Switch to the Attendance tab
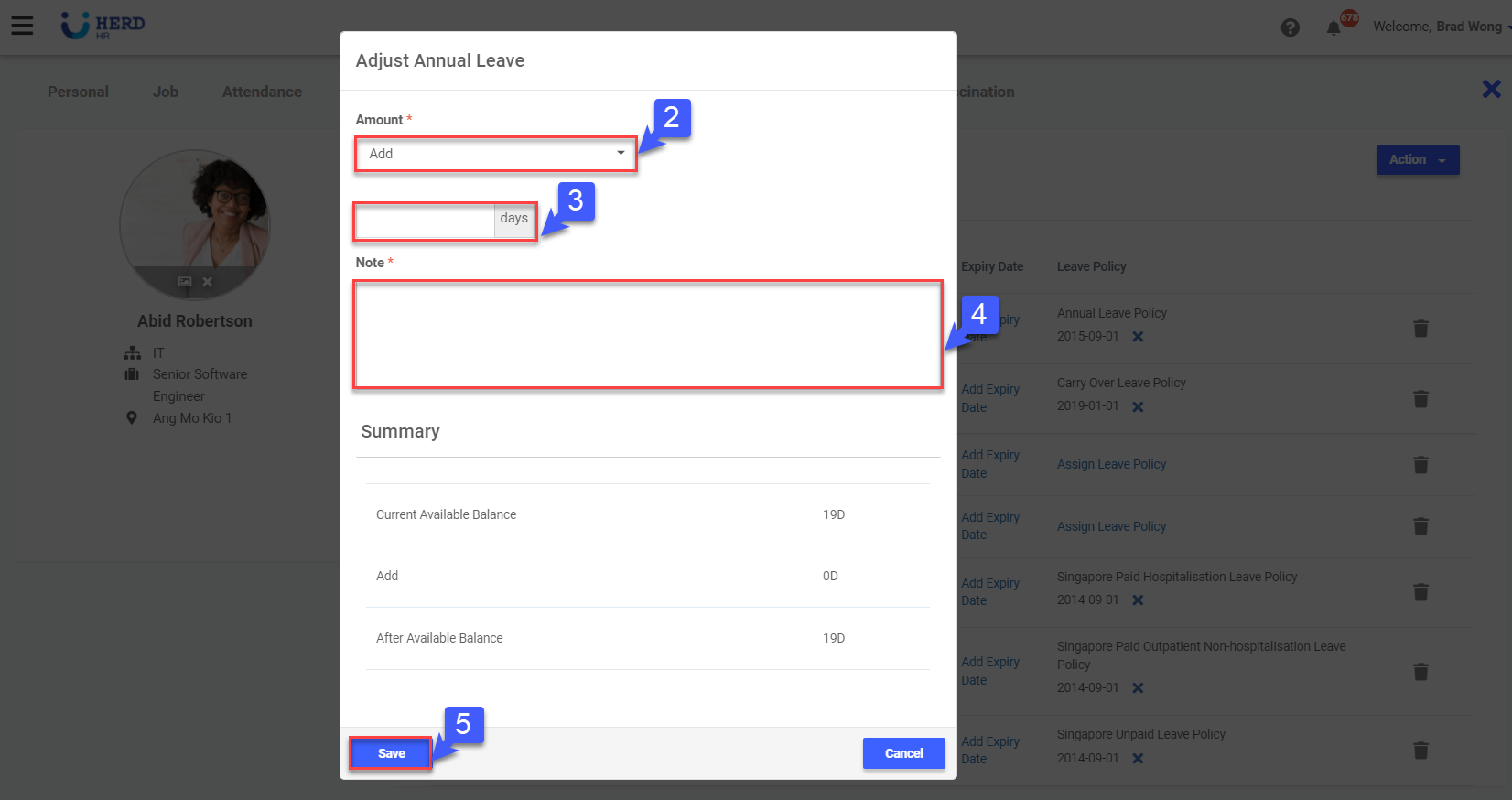 tap(262, 92)
